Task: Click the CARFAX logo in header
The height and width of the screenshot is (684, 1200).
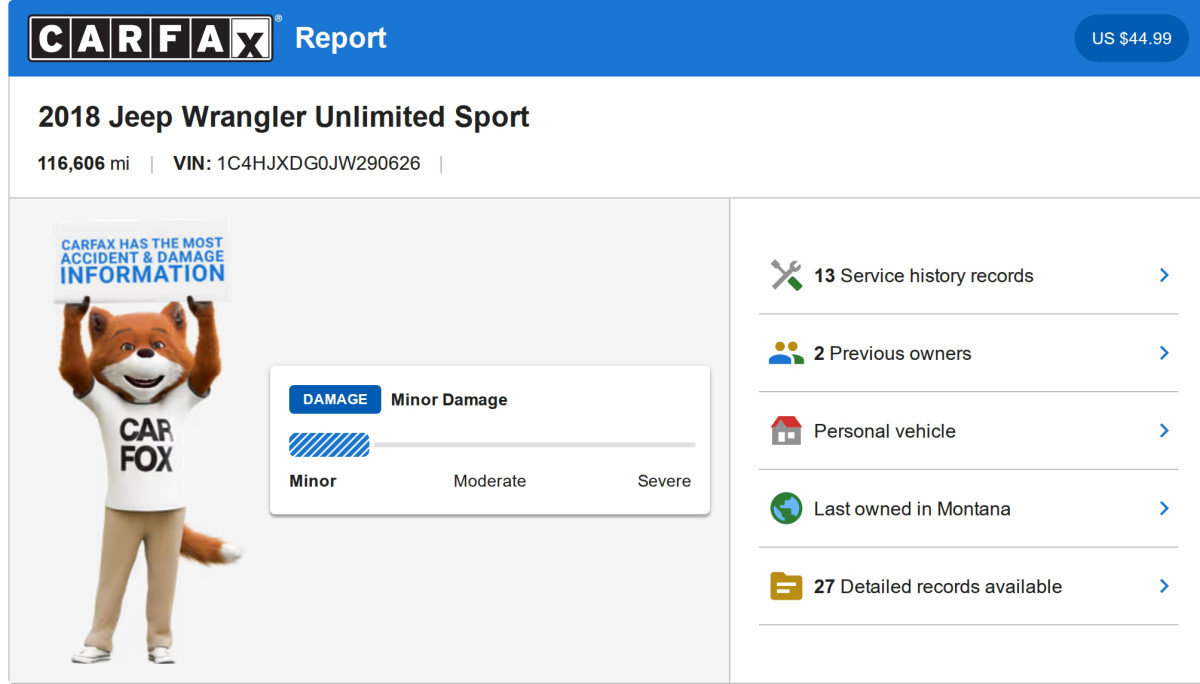Action: pyautogui.click(x=150, y=38)
